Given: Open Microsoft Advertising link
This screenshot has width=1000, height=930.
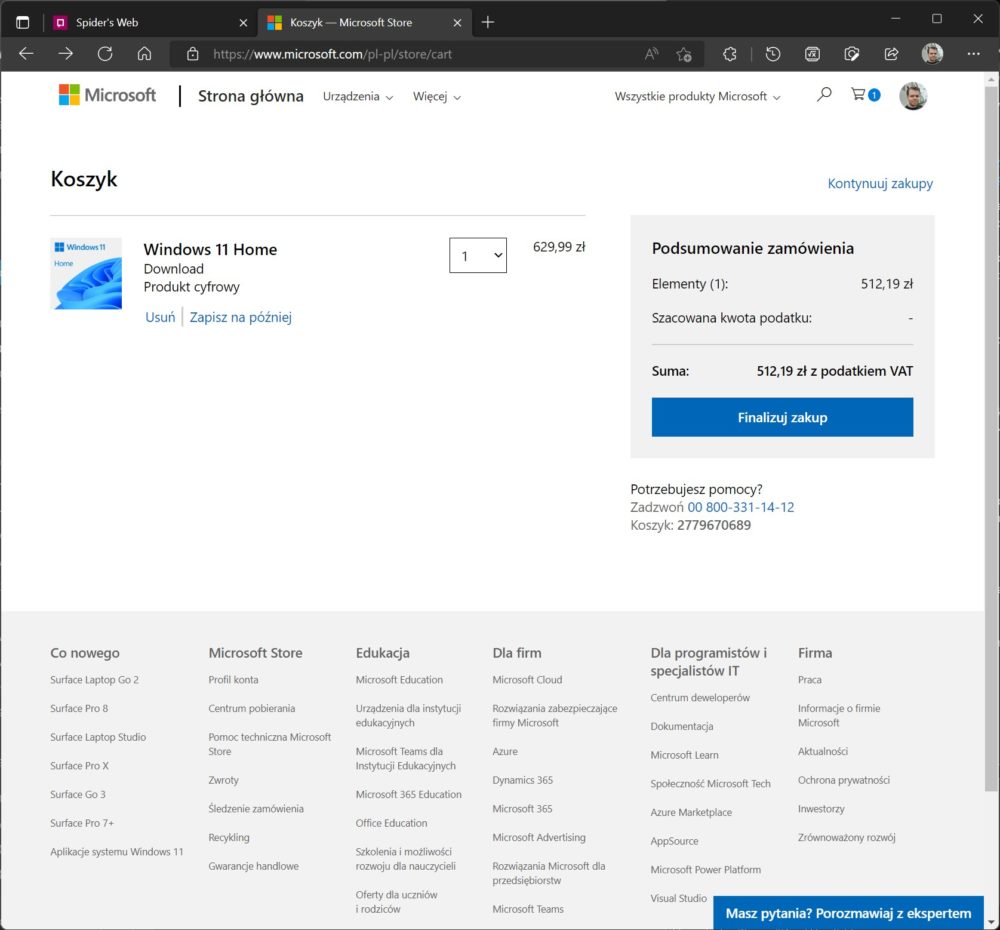Looking at the screenshot, I should pyautogui.click(x=539, y=838).
